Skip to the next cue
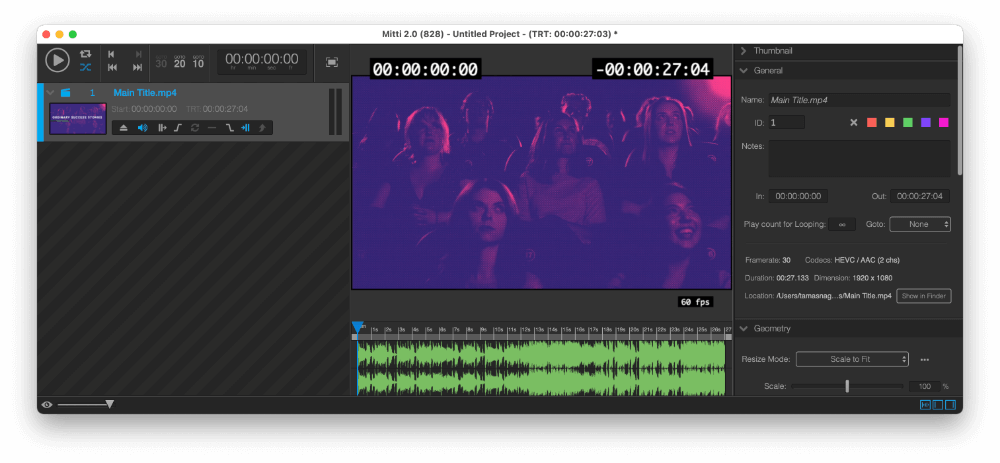The image size is (1000, 463). click(x=137, y=67)
